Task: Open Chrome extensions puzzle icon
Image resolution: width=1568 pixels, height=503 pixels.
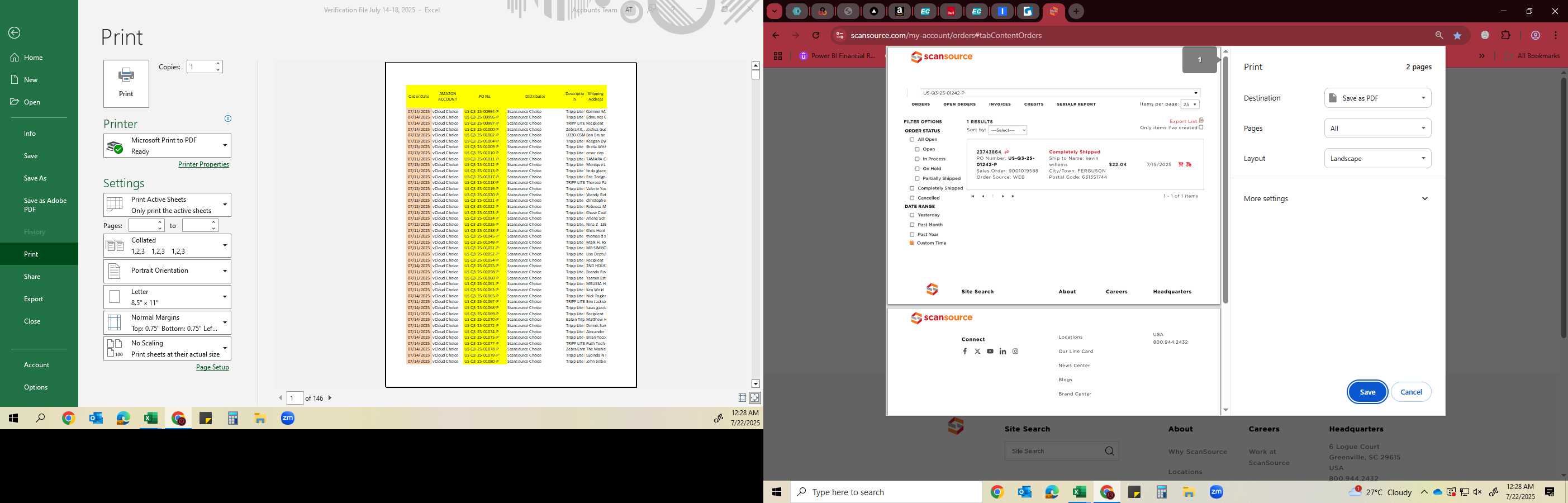Action: [x=1506, y=35]
